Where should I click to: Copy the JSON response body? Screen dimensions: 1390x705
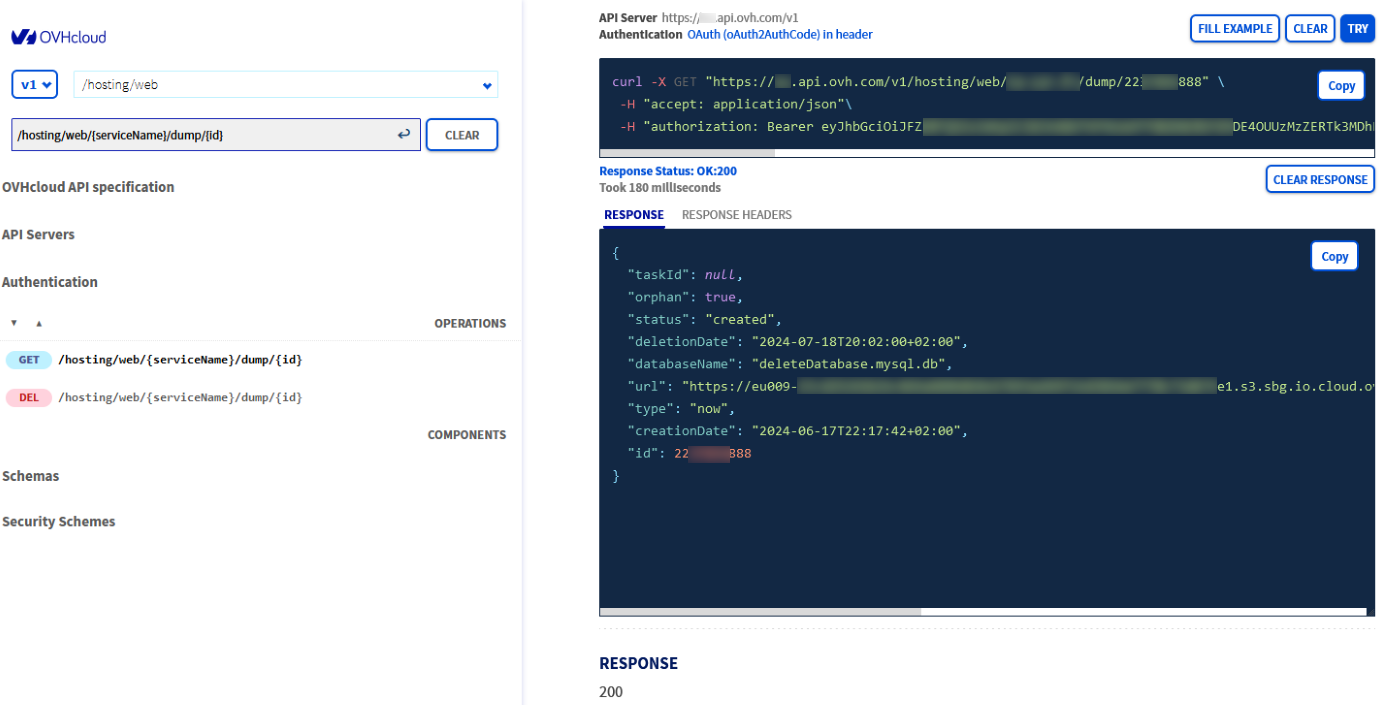coord(1334,257)
